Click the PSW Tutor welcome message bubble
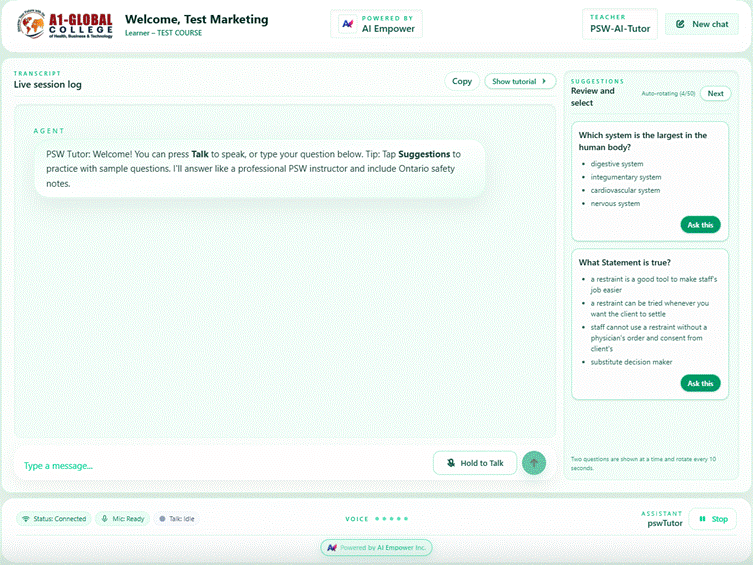 (259, 168)
